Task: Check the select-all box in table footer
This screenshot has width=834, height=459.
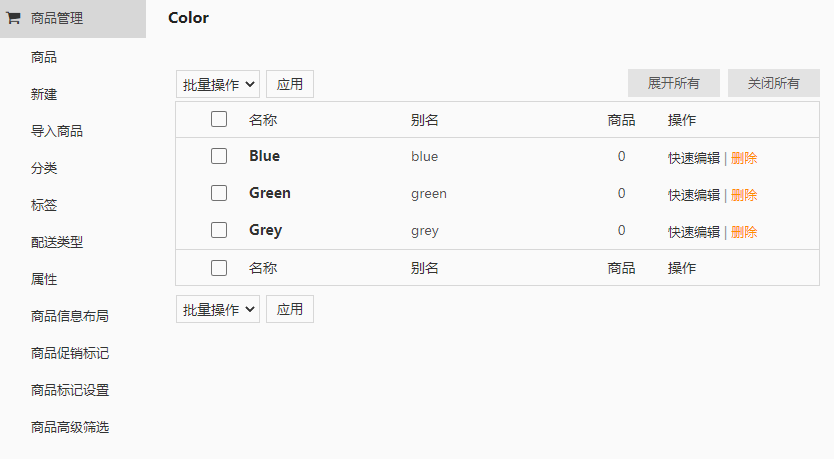Action: (219, 268)
